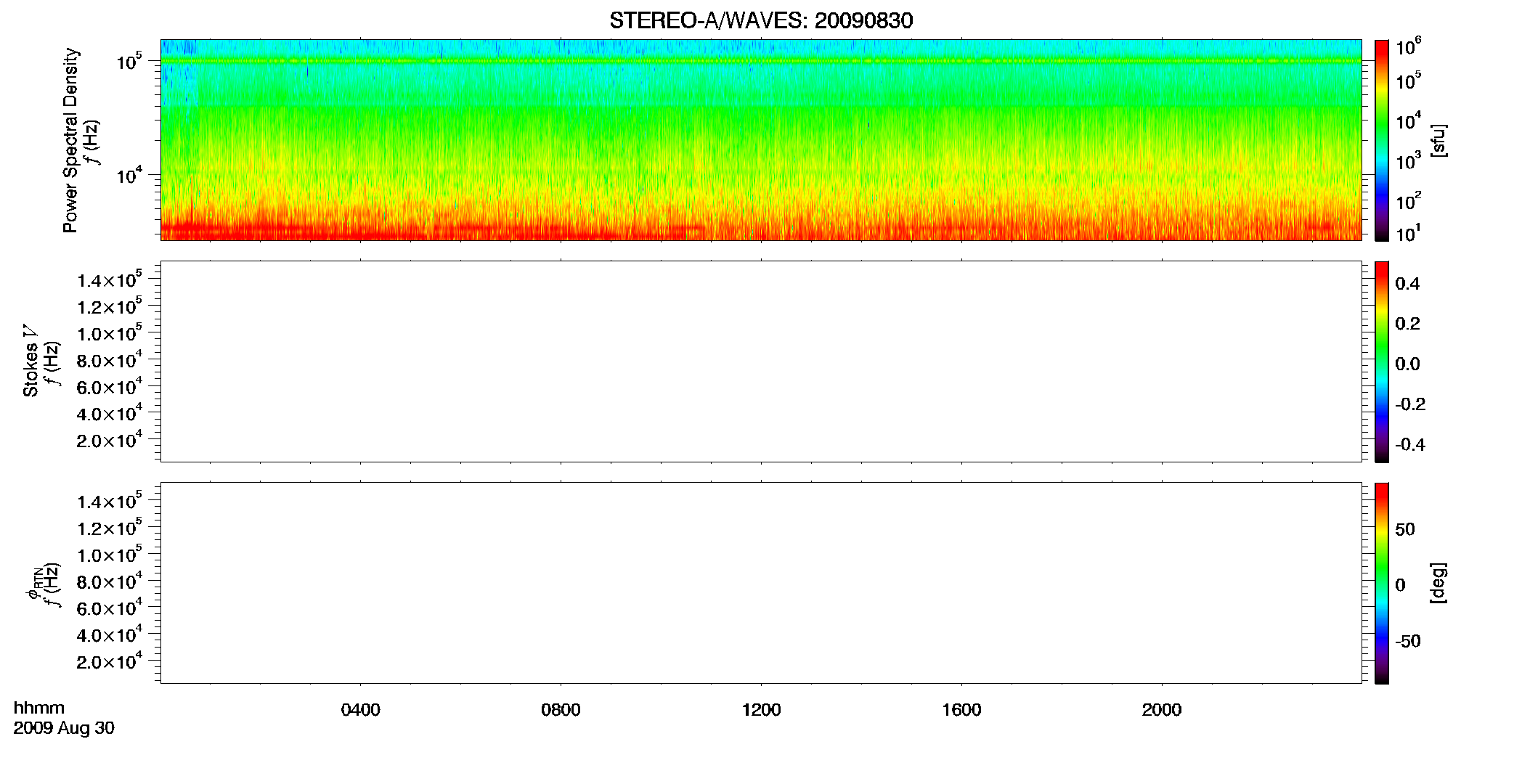
Task: Click the 2009 Aug 30 date label
Action: (64, 728)
